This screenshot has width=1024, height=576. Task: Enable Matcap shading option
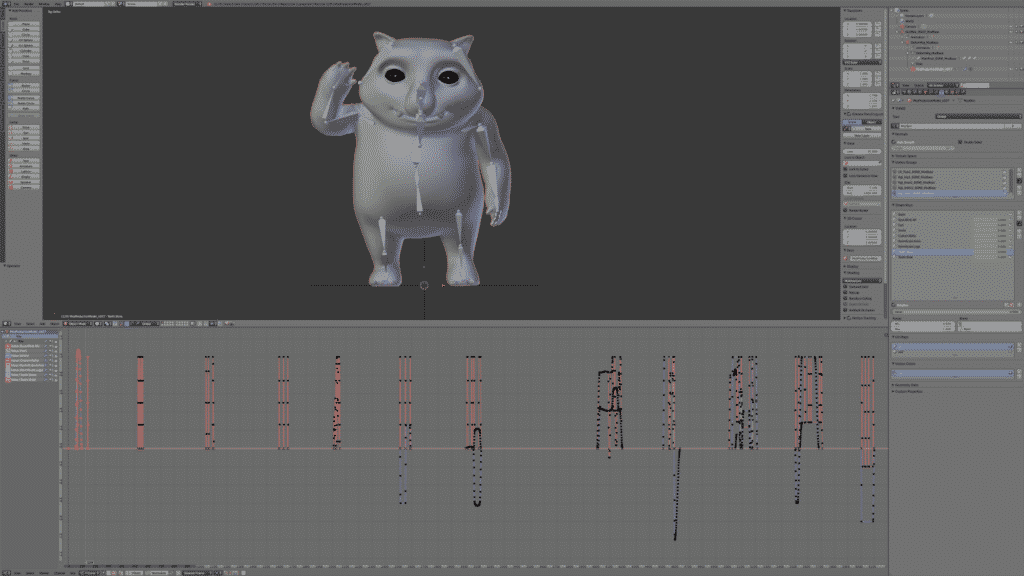pos(845,293)
